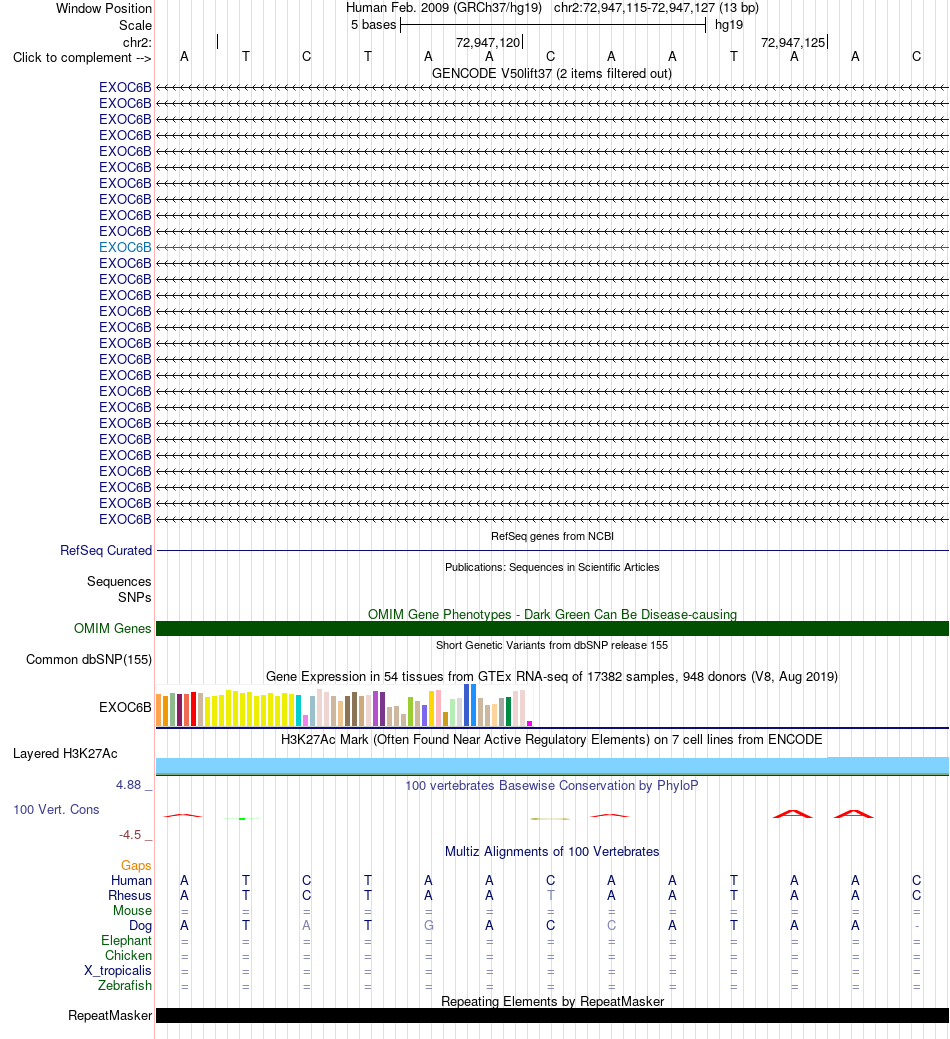Click the SNPs track label

point(134,597)
